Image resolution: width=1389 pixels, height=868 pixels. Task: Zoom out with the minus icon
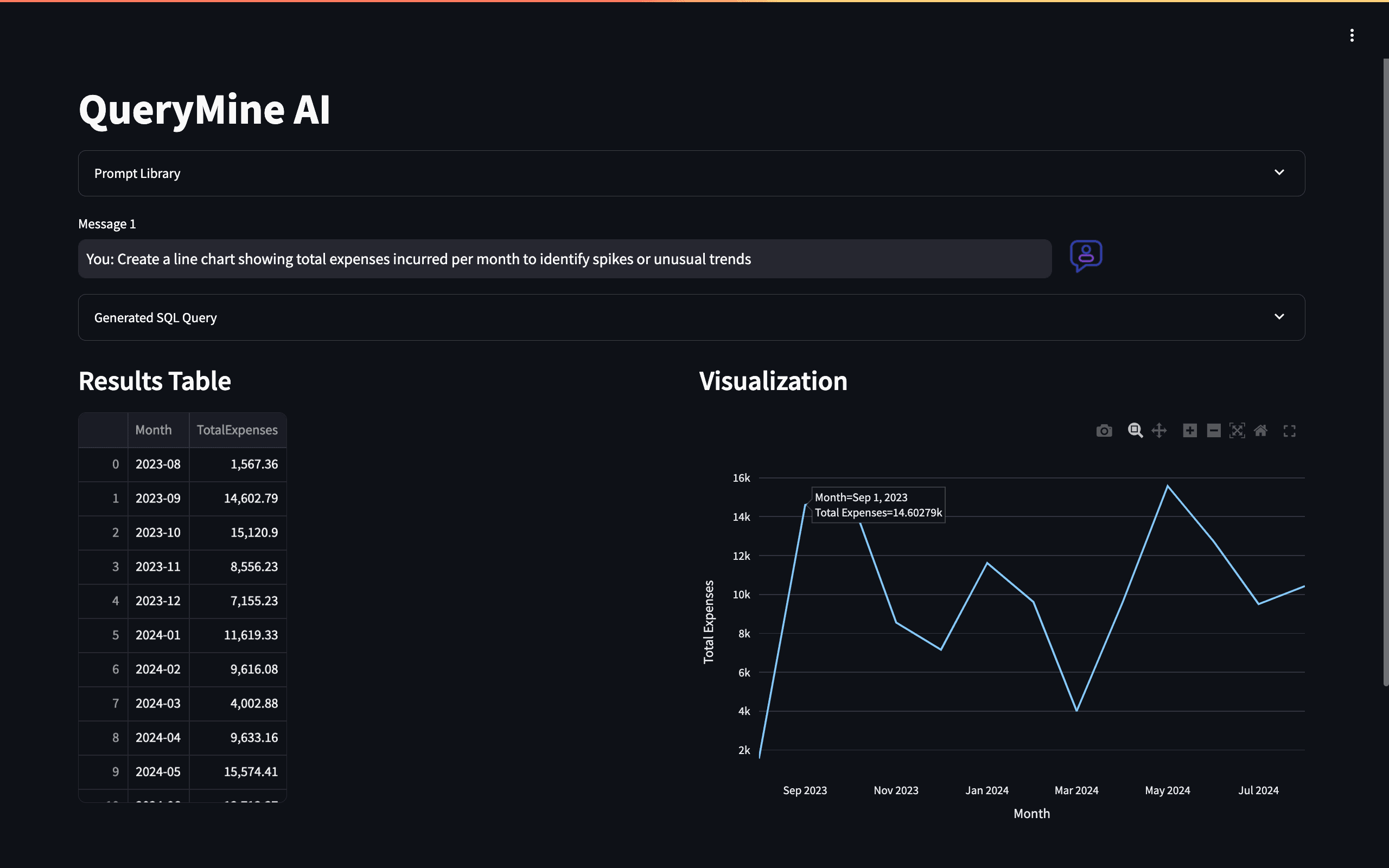[x=1213, y=431]
